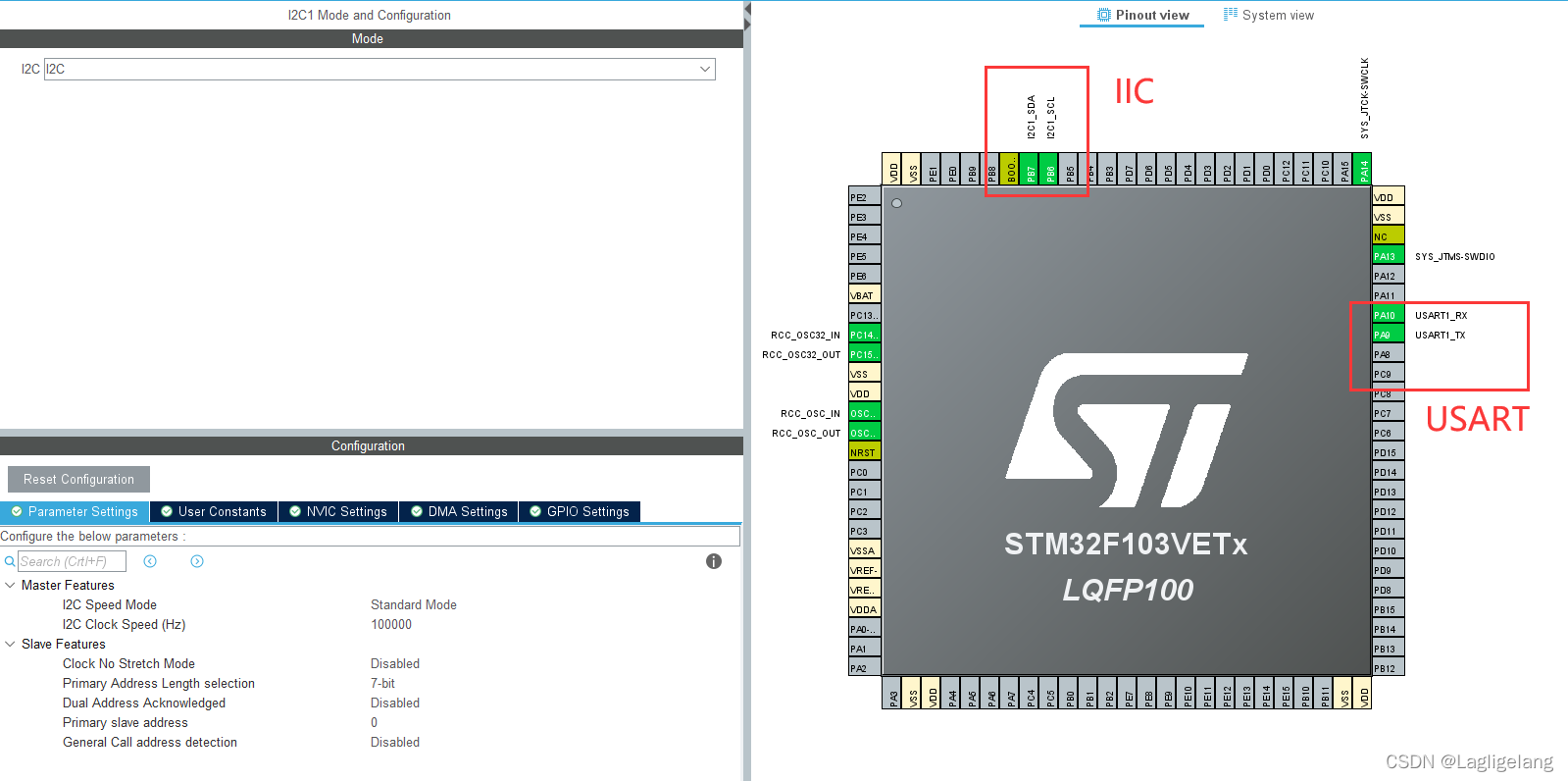This screenshot has height=781, width=1568.
Task: Click the VDDA pin
Action: coord(865,609)
